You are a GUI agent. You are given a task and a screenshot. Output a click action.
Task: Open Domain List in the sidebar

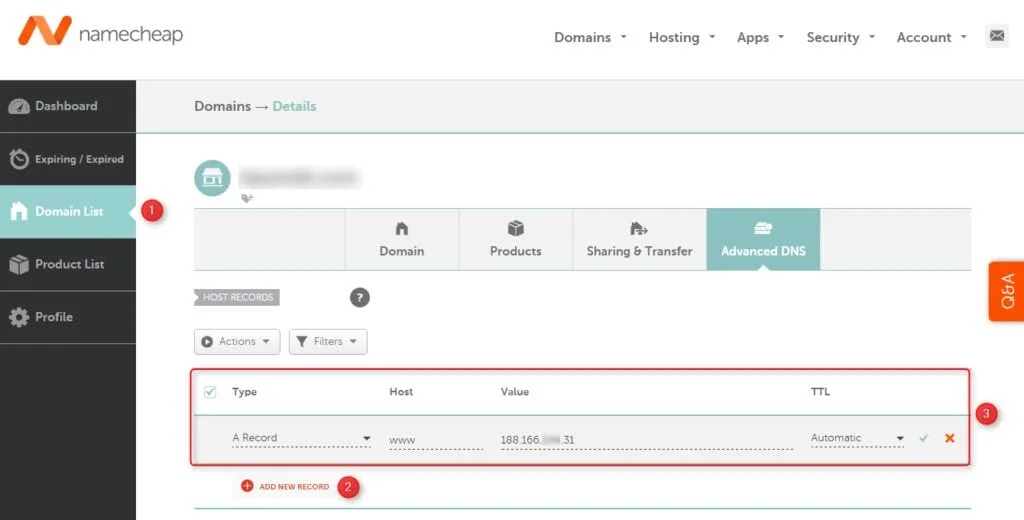[68, 212]
